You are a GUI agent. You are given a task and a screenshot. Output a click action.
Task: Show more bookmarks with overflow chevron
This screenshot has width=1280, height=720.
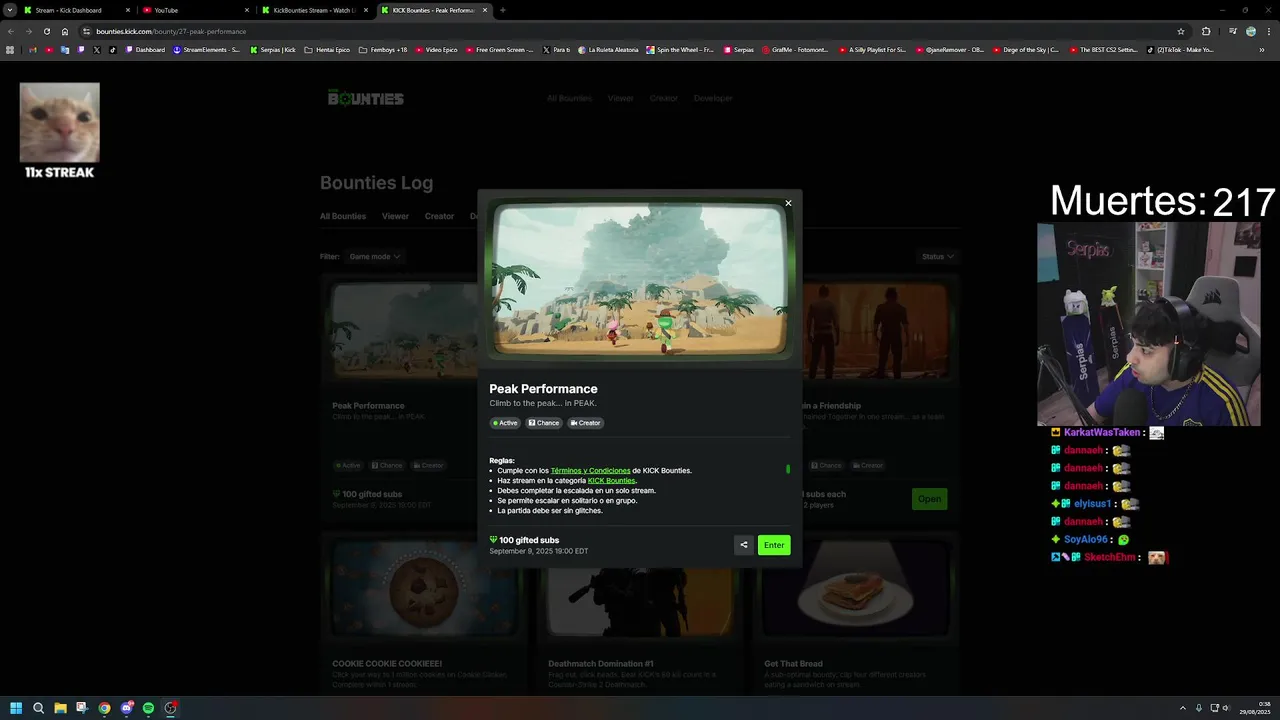[1262, 49]
